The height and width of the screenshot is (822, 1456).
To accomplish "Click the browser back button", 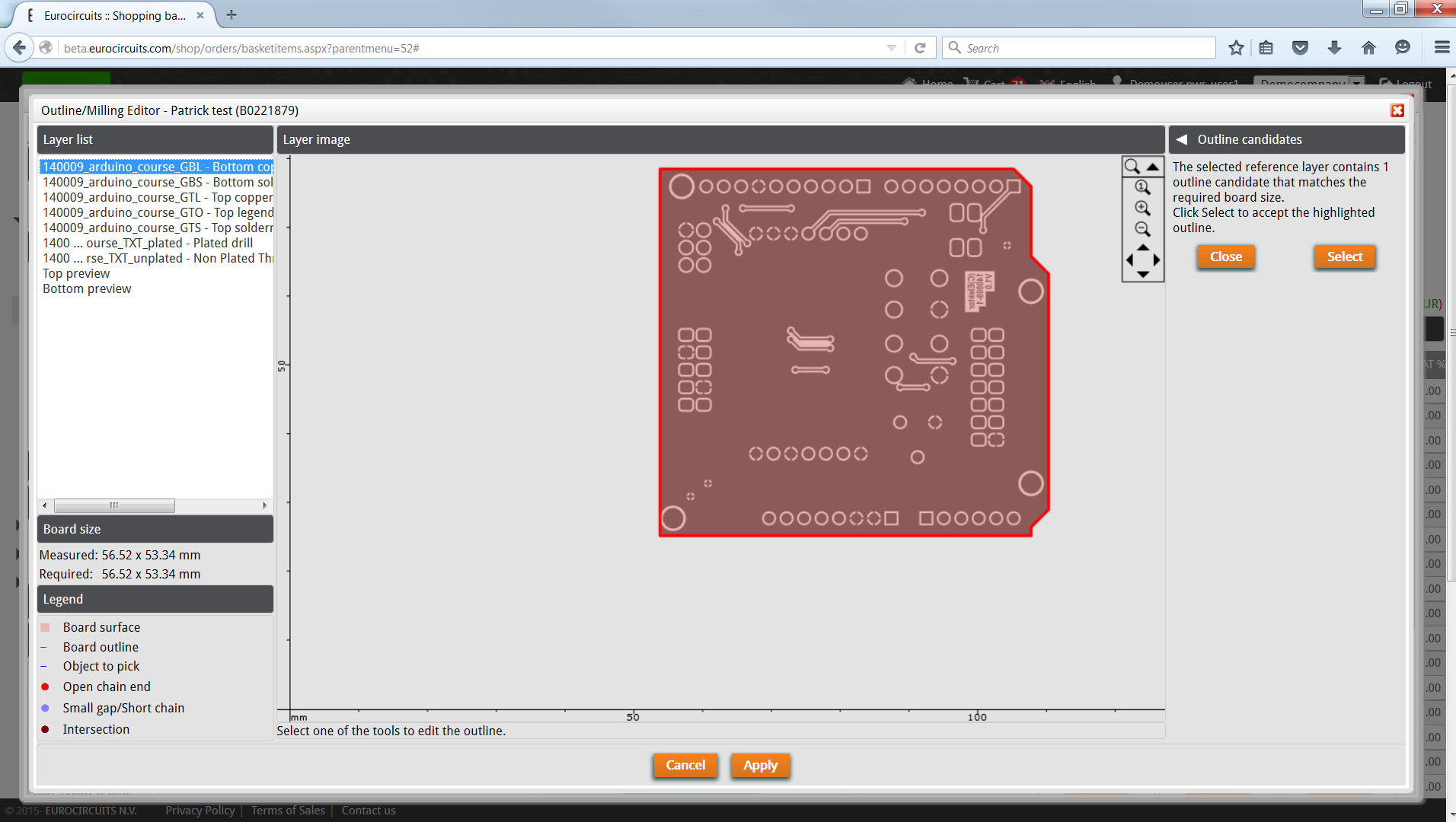I will (x=19, y=48).
